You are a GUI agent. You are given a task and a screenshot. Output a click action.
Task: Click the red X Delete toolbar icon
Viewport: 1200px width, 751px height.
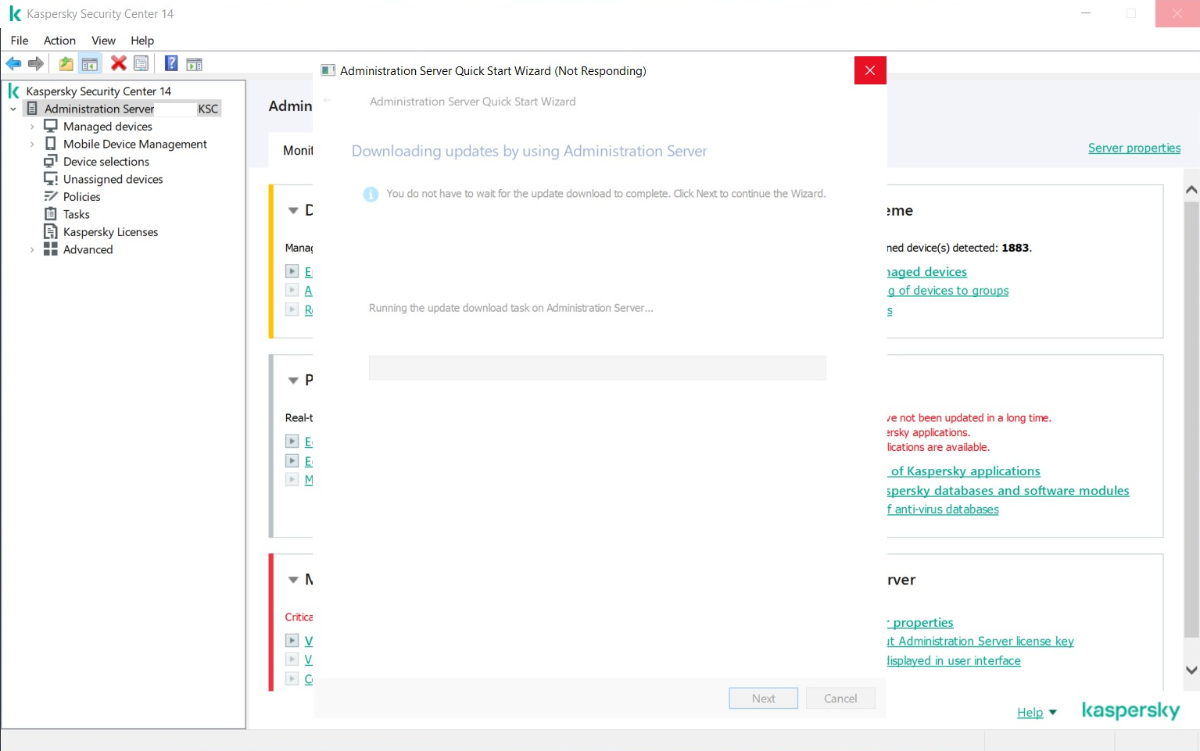118,64
